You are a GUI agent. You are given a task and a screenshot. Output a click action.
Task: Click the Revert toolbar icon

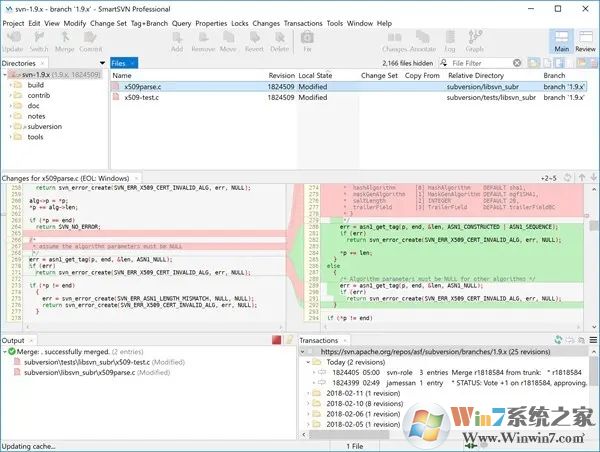[253, 41]
